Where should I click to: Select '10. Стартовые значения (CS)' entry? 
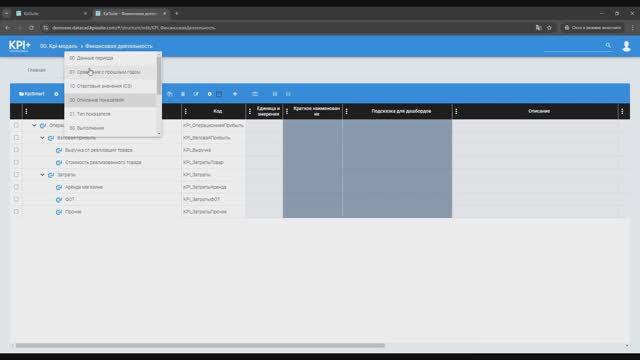(x=110, y=86)
